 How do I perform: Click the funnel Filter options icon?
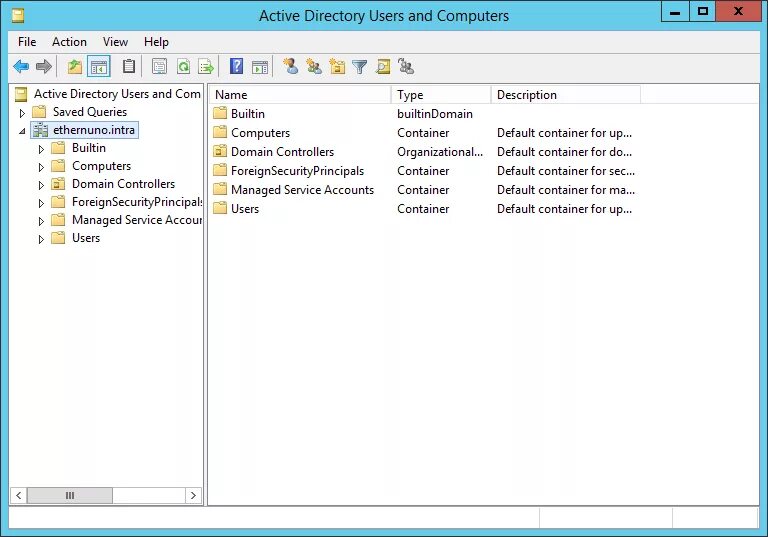click(360, 66)
